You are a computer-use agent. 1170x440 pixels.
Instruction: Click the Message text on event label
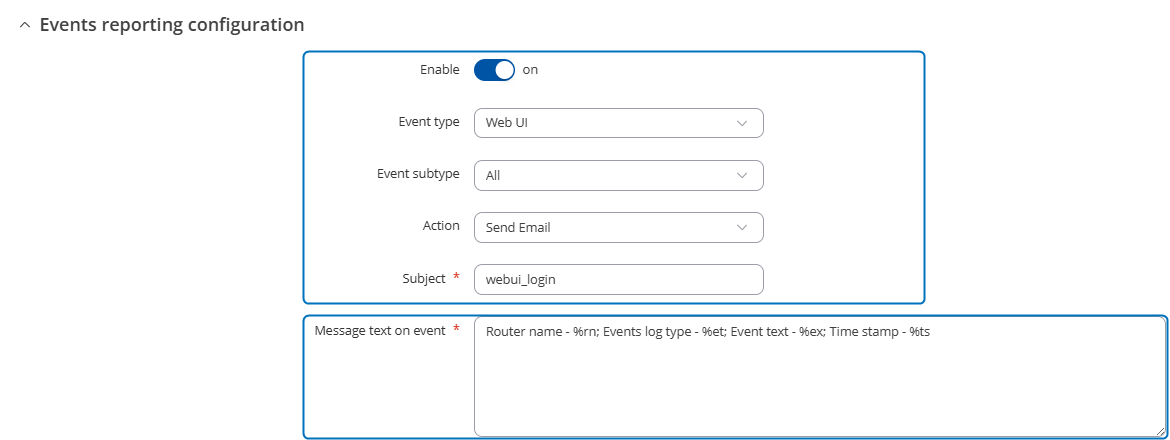tap(380, 330)
